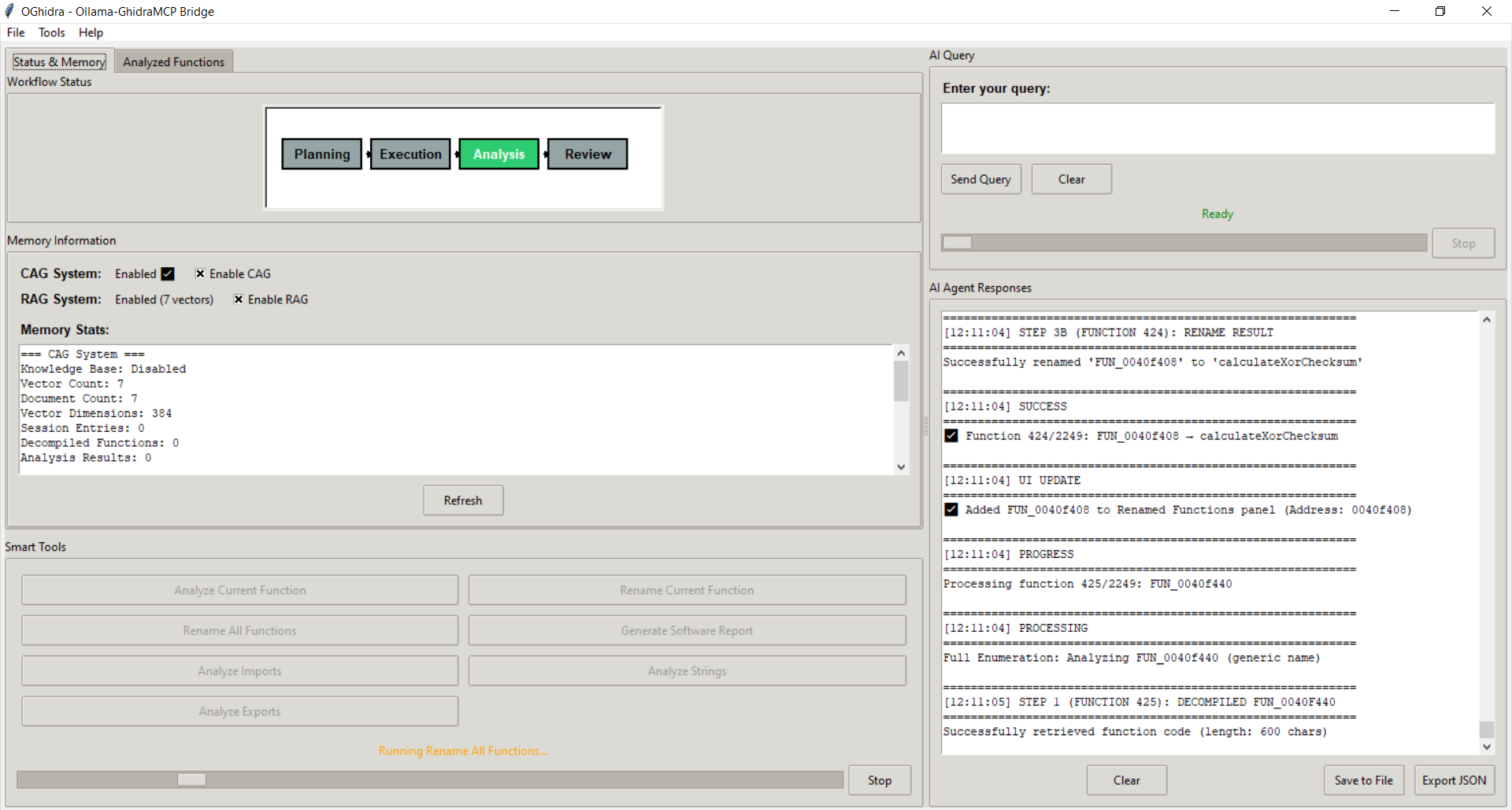Viewport: 1512px width, 810px height.
Task: Click Refresh memory stats button
Action: [x=463, y=500]
